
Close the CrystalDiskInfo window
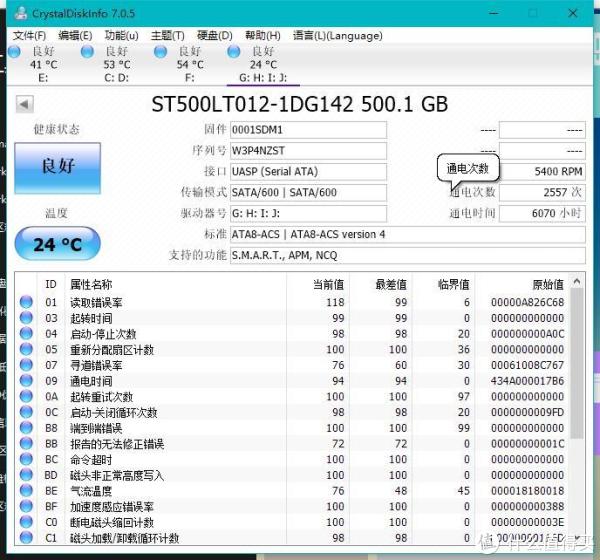point(573,13)
